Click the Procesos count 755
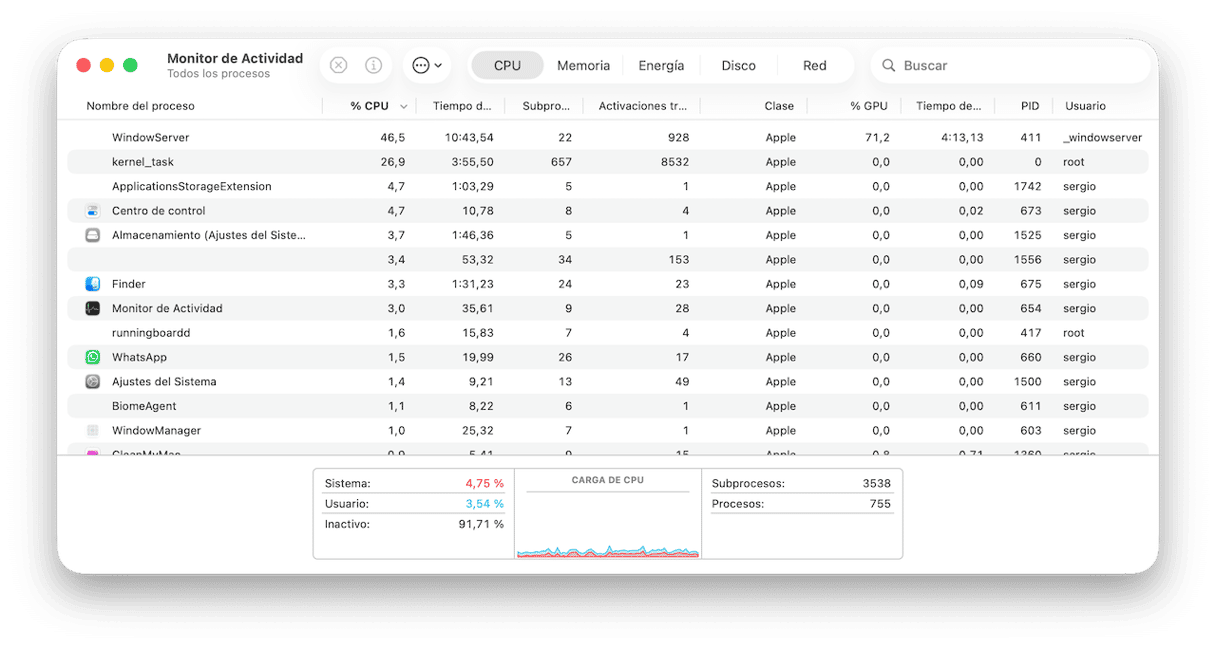 pos(880,503)
